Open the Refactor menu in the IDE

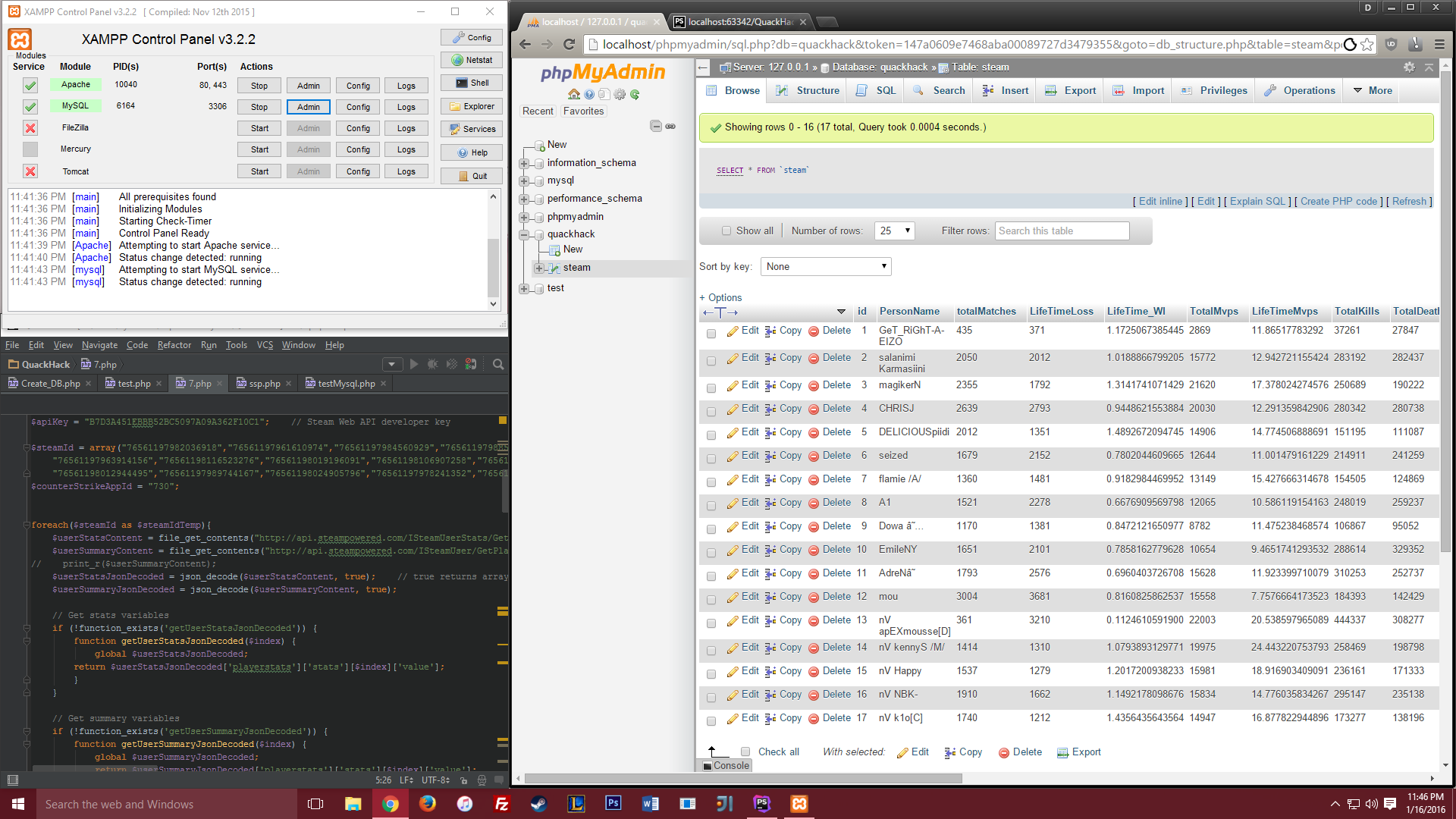[x=174, y=345]
